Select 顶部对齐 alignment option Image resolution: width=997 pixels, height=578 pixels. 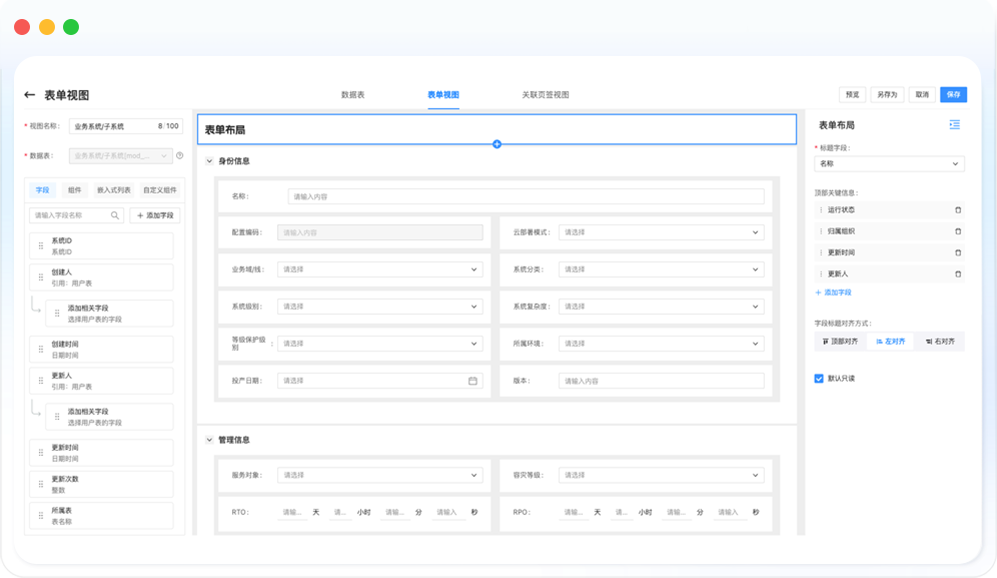click(x=840, y=341)
